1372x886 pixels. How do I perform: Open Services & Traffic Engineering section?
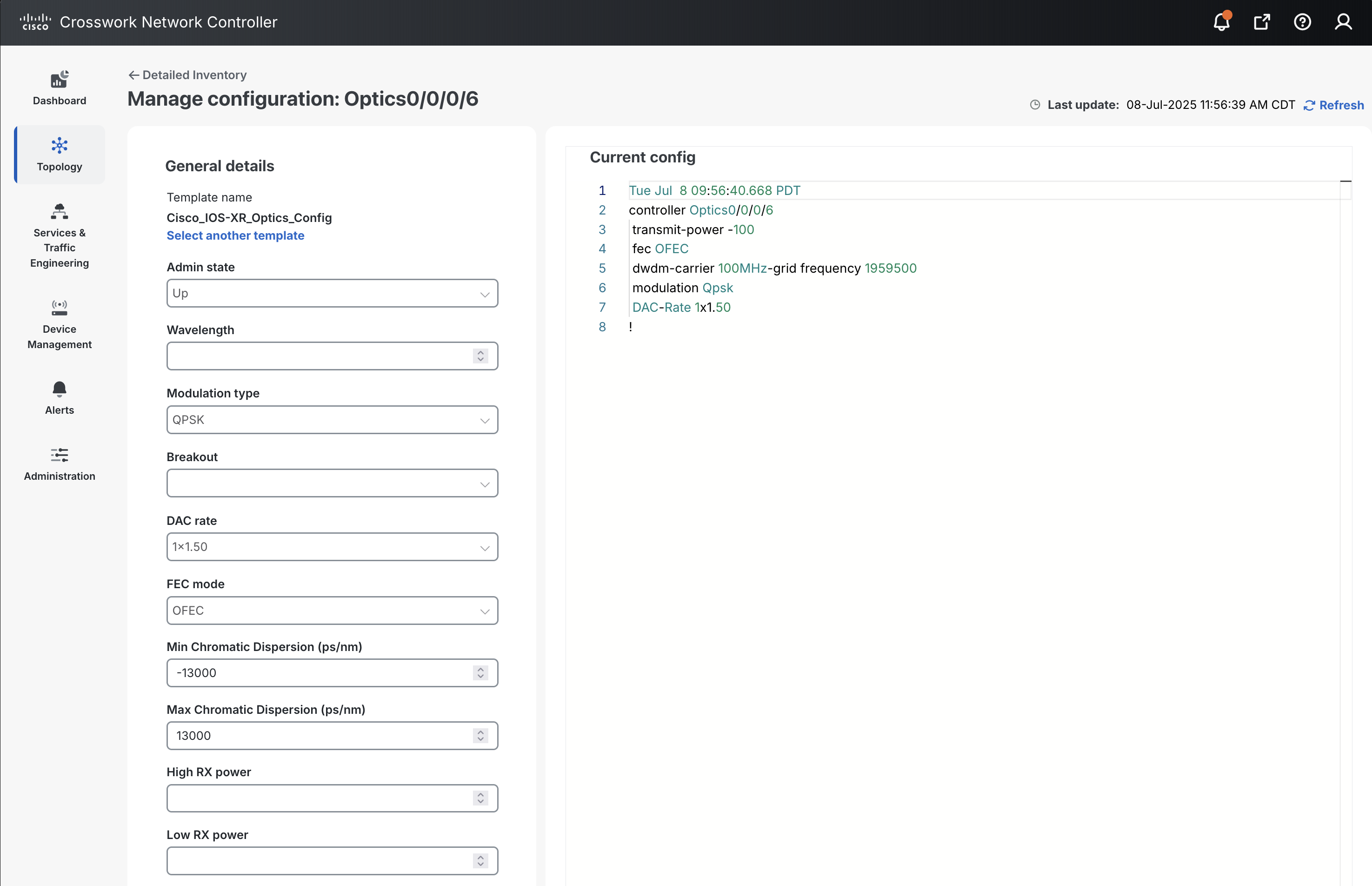point(59,235)
